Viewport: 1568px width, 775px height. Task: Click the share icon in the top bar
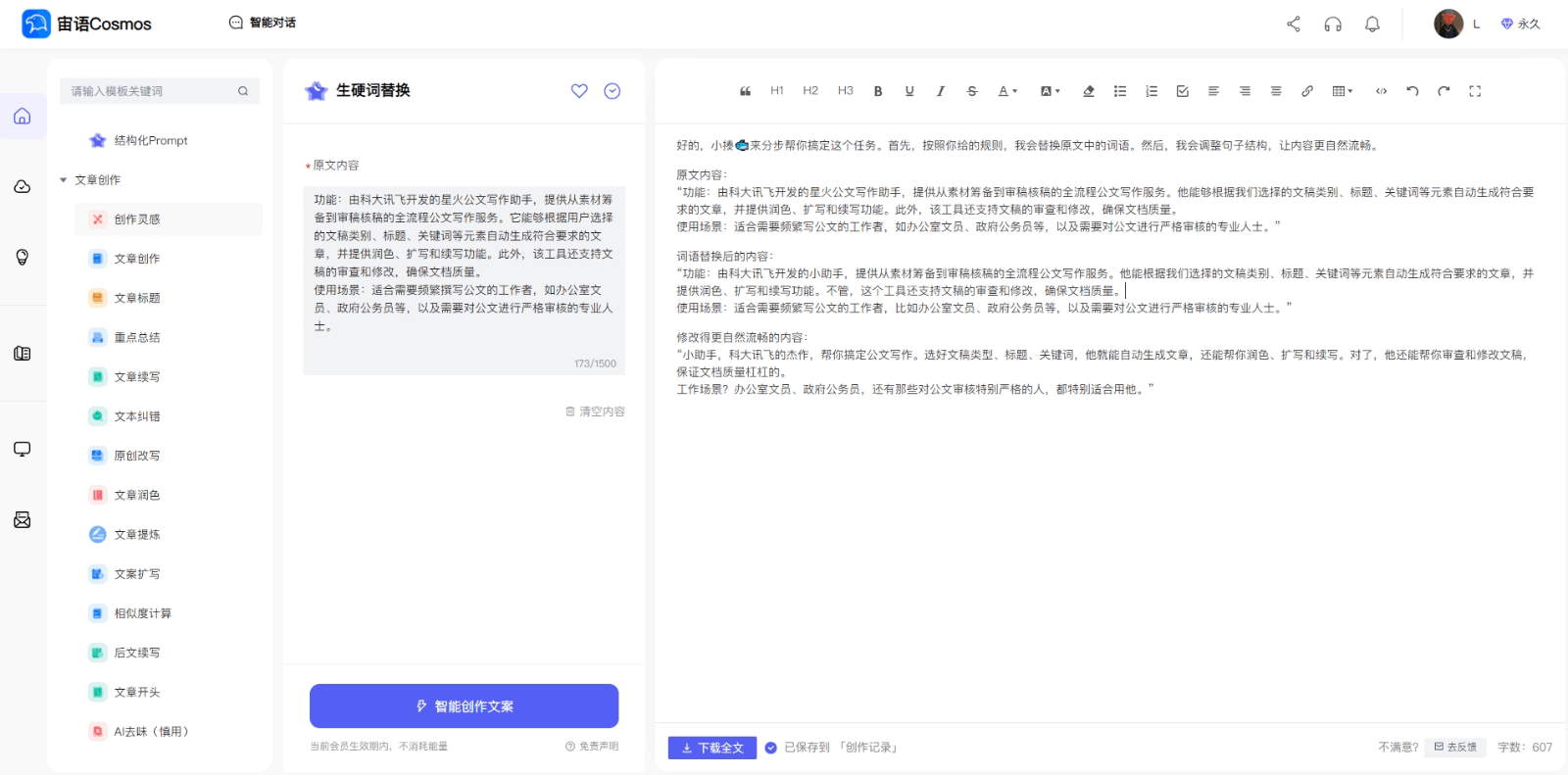click(x=1294, y=24)
